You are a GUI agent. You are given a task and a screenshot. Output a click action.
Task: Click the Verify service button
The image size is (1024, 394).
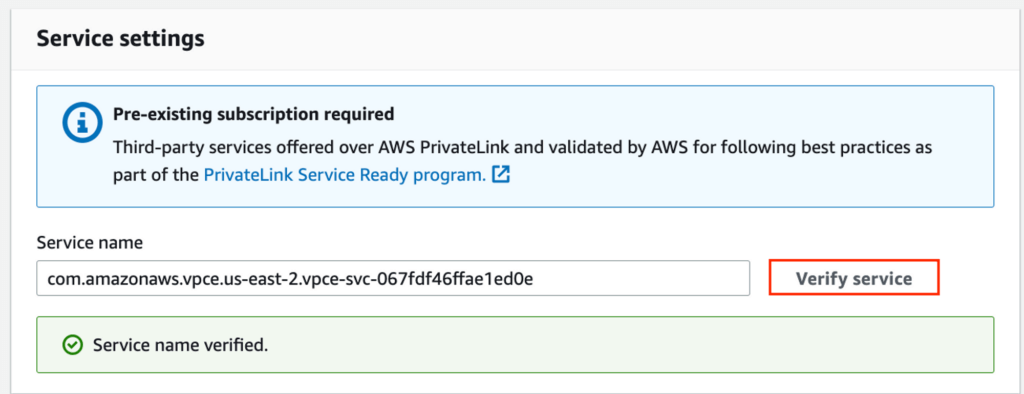pos(854,278)
